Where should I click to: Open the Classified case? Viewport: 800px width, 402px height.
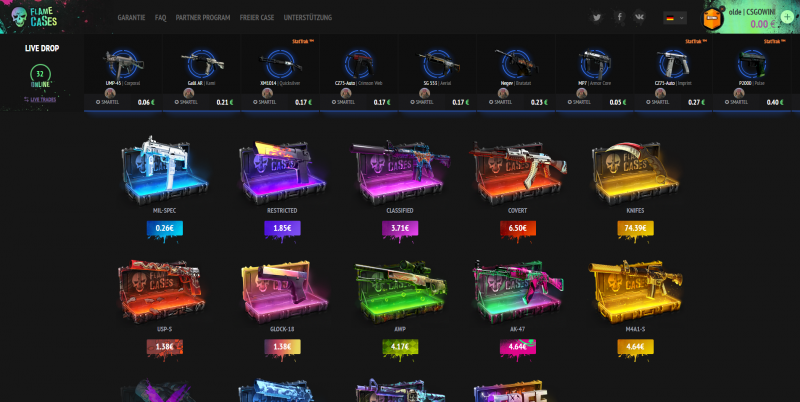click(x=400, y=172)
